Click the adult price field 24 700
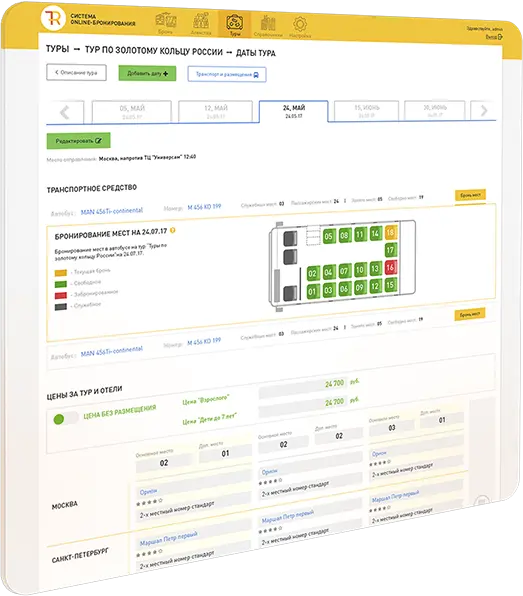 click(x=303, y=385)
